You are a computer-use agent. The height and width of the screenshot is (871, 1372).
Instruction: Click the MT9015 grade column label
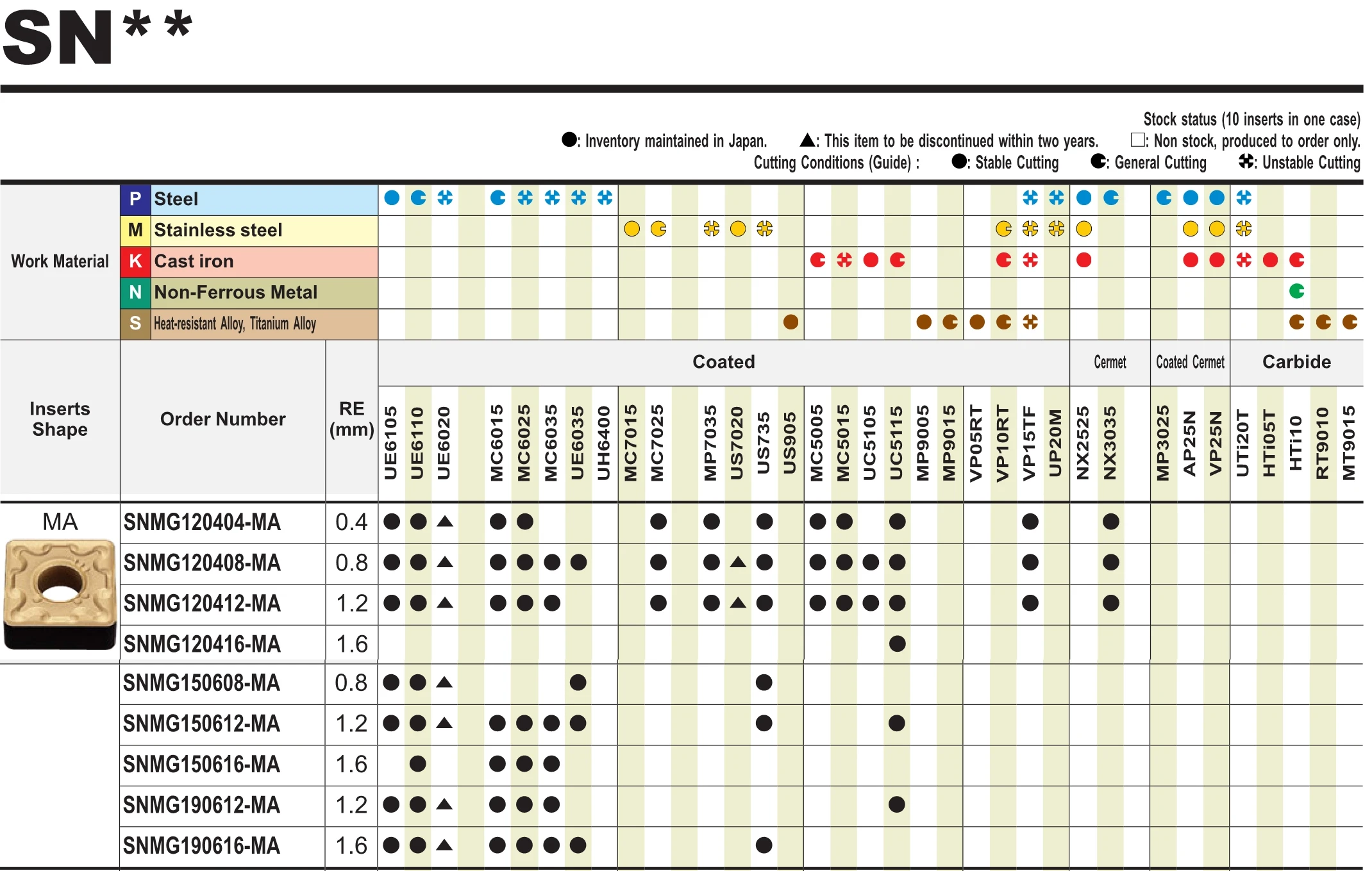pos(1349,443)
